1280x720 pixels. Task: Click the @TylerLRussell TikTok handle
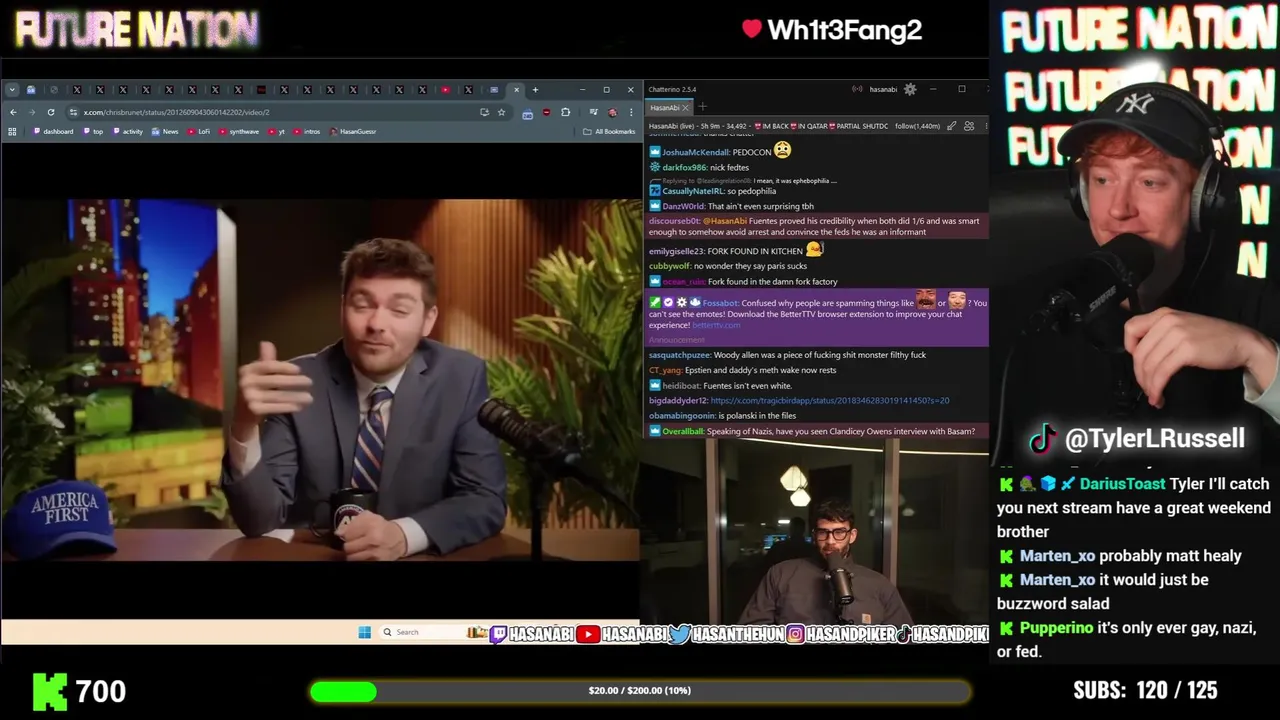click(1155, 438)
